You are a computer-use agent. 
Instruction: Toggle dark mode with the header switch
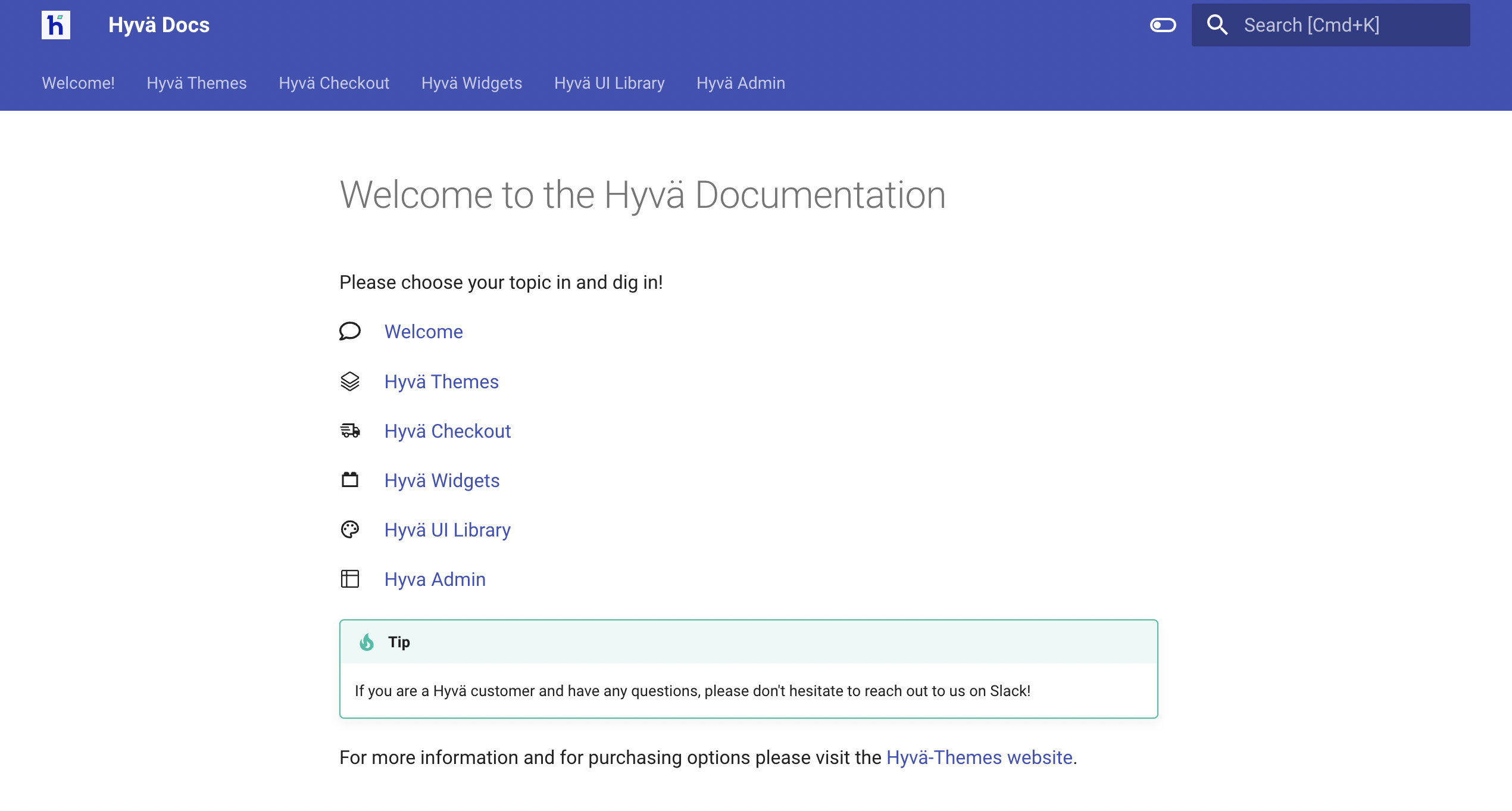[1163, 25]
